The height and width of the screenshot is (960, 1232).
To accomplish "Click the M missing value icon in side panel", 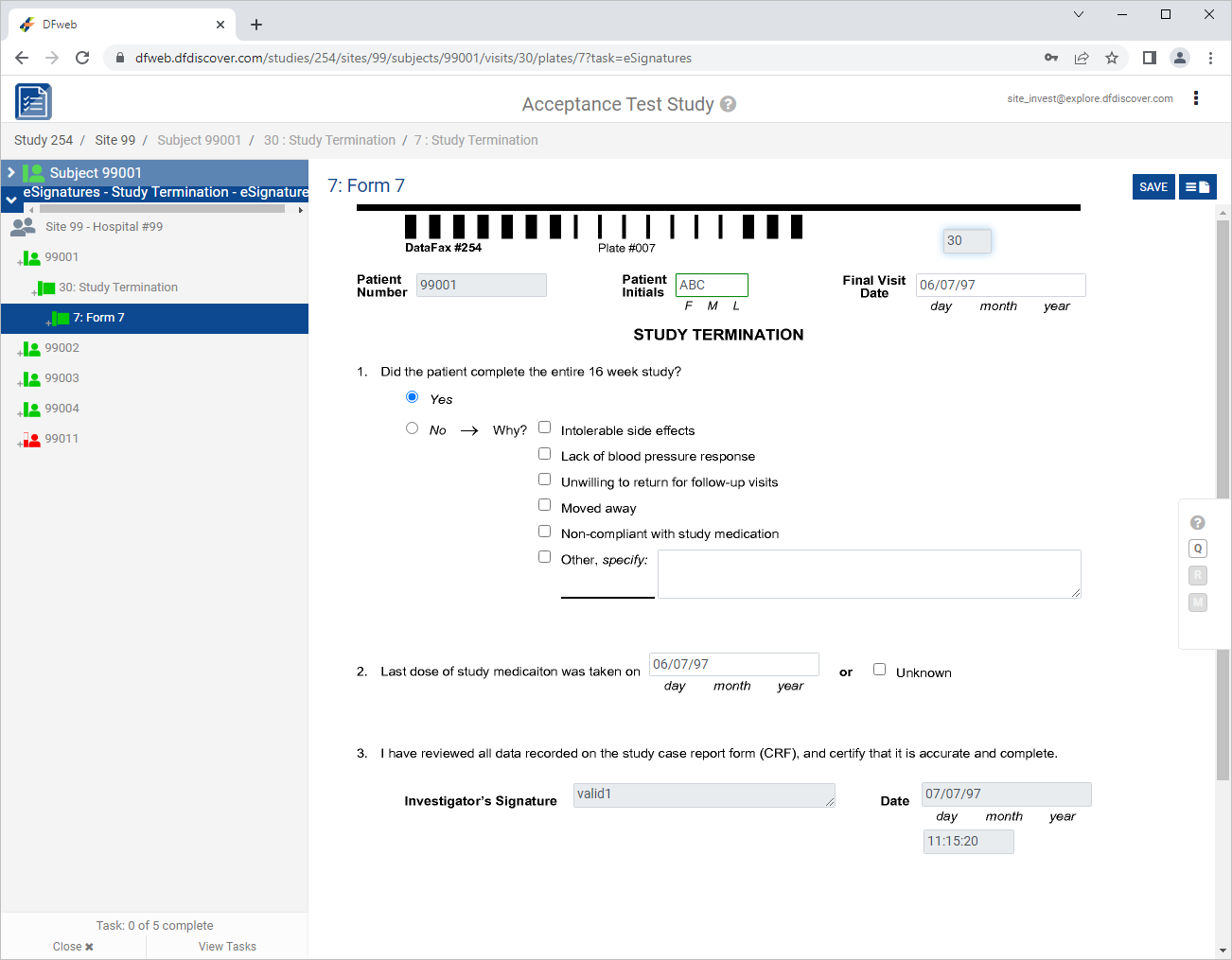I will [1198, 602].
